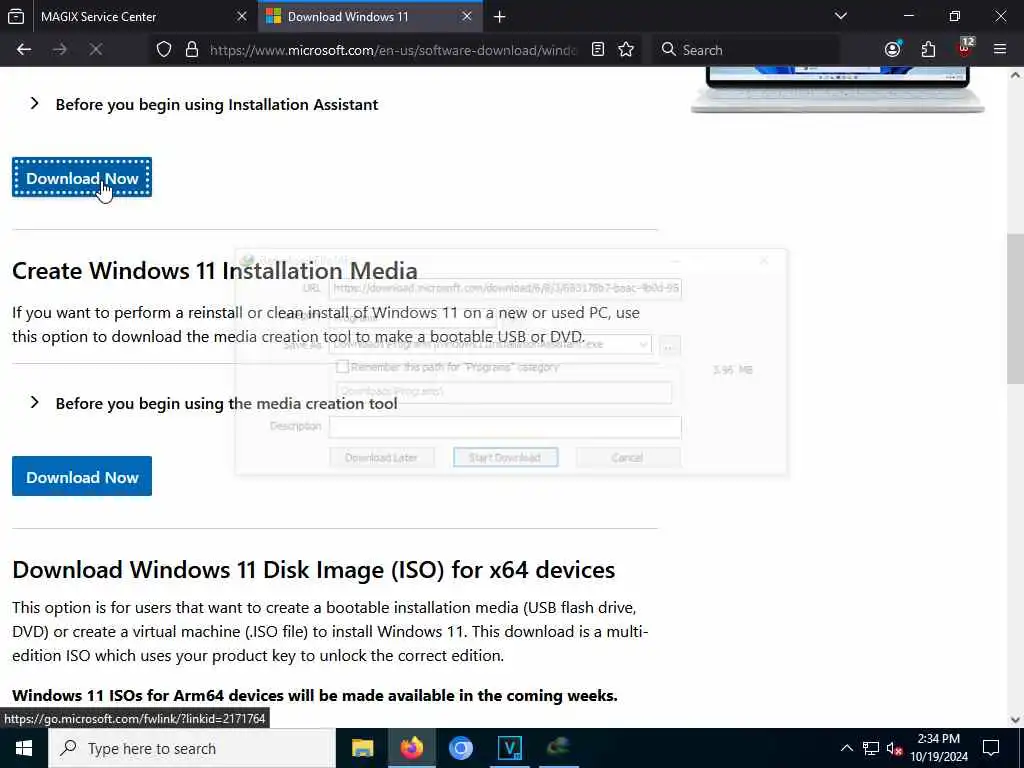1024x768 pixels.
Task: Open the tracking protection shield icon
Action: click(x=164, y=50)
